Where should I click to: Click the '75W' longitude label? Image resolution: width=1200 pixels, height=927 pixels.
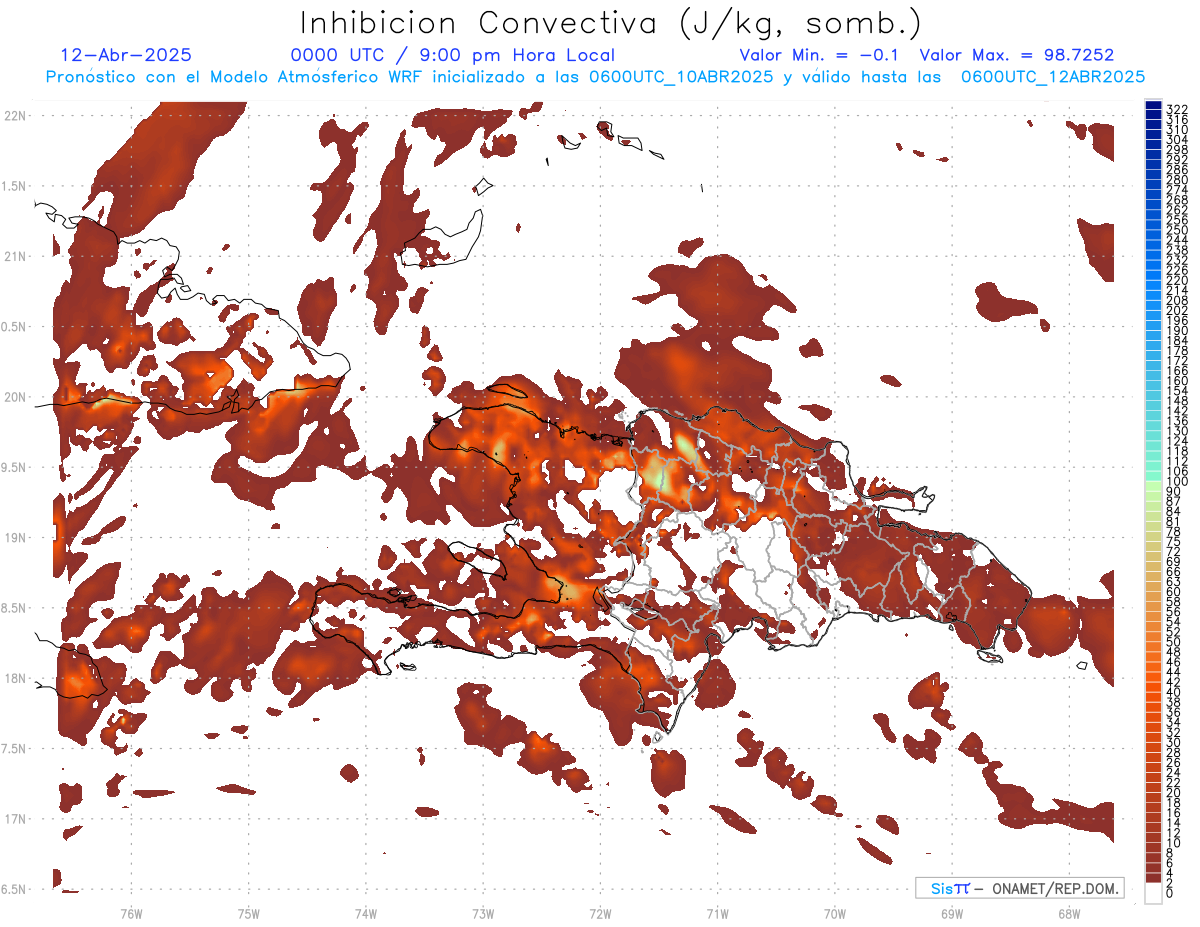pyautogui.click(x=249, y=913)
